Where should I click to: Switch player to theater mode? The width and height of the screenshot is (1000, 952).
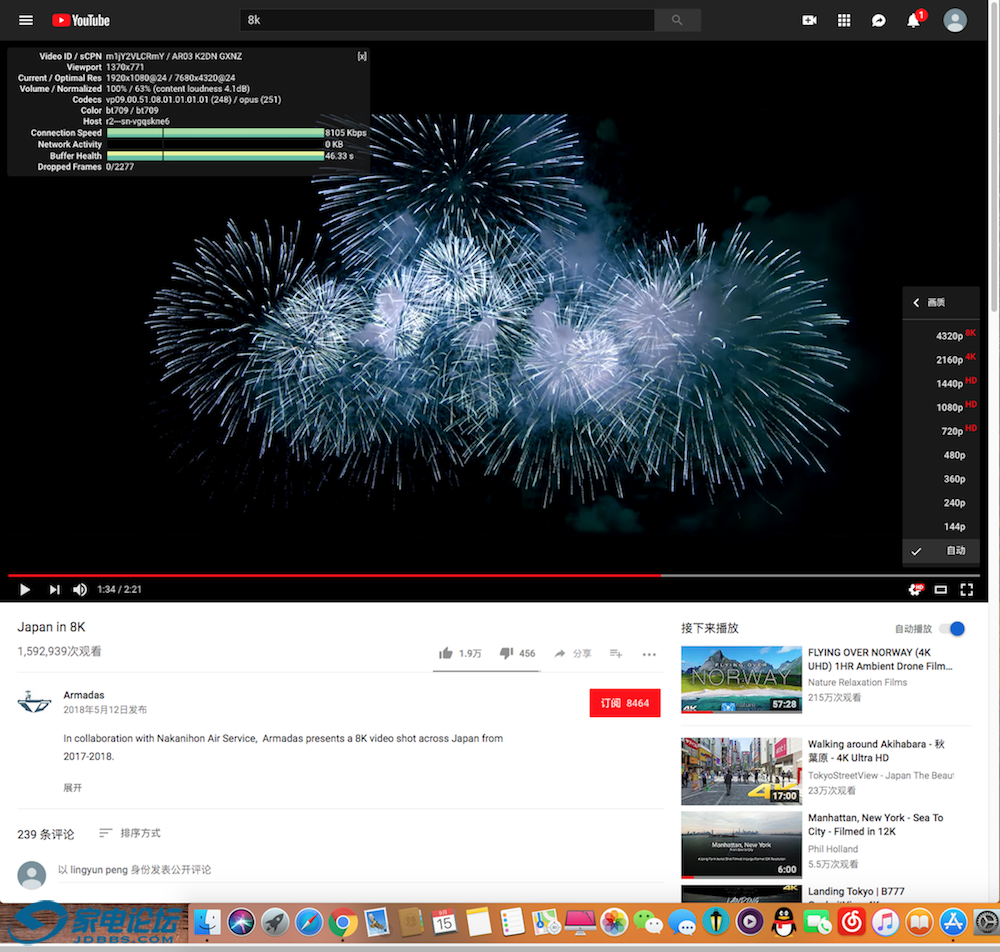(941, 590)
